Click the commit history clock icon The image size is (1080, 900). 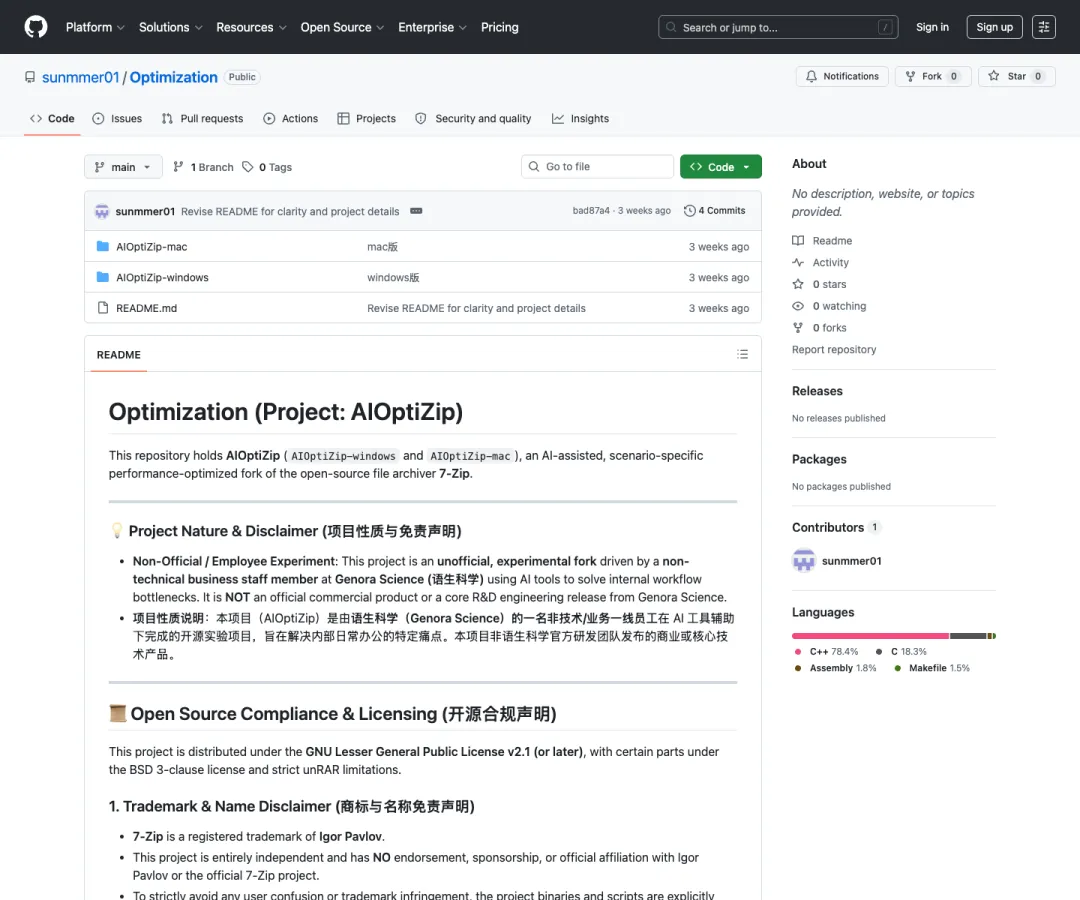(689, 211)
